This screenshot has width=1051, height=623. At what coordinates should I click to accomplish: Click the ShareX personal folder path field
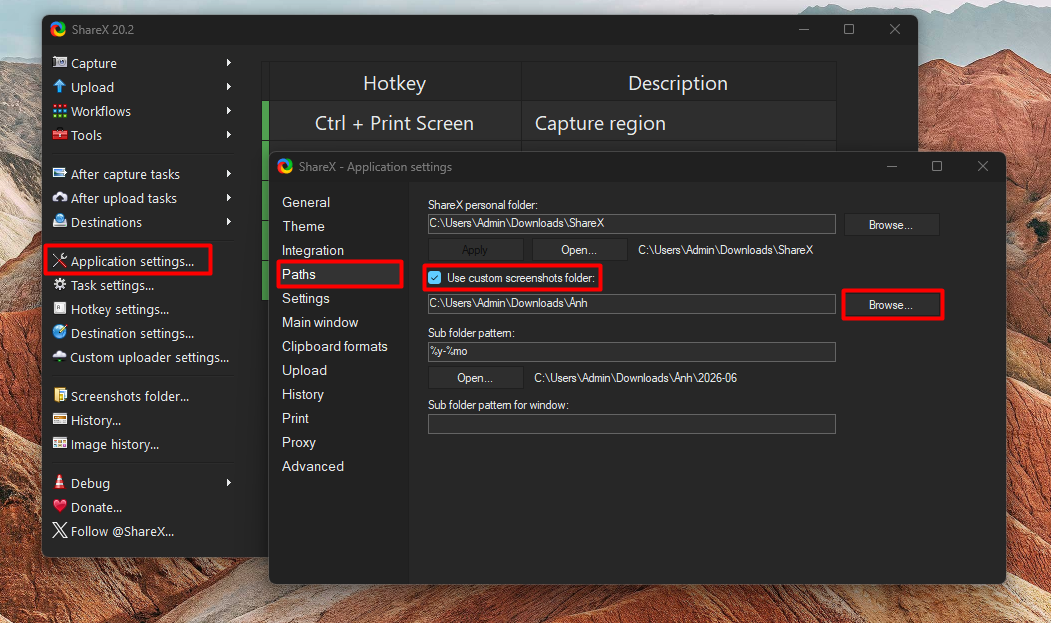coord(631,224)
